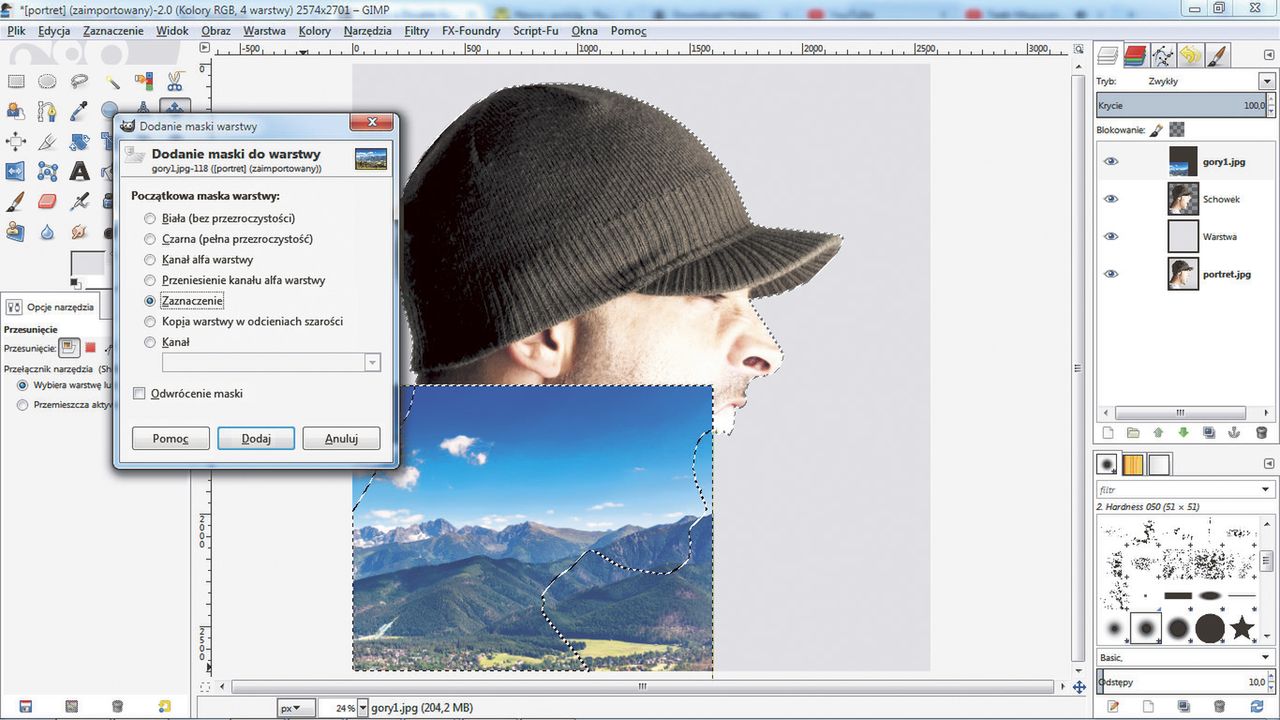Viewport: 1280px width, 720px height.
Task: Select the Cage Transform tool
Action: (47, 171)
